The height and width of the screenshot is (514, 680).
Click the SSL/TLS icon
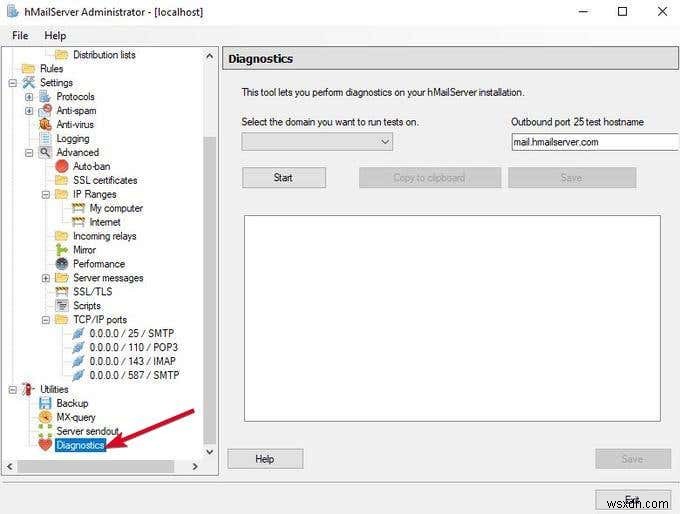point(62,291)
